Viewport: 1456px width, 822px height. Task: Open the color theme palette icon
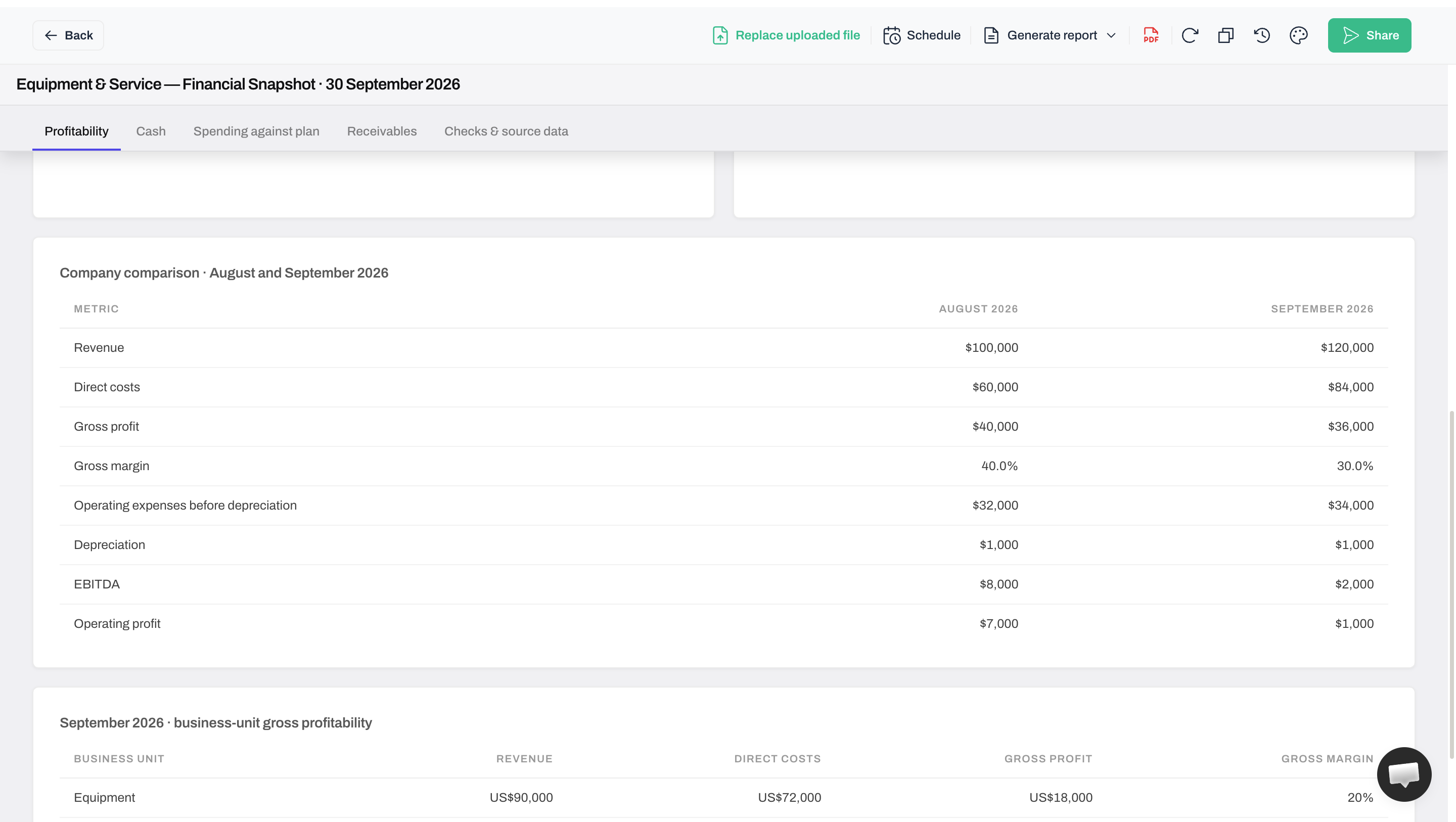1298,35
